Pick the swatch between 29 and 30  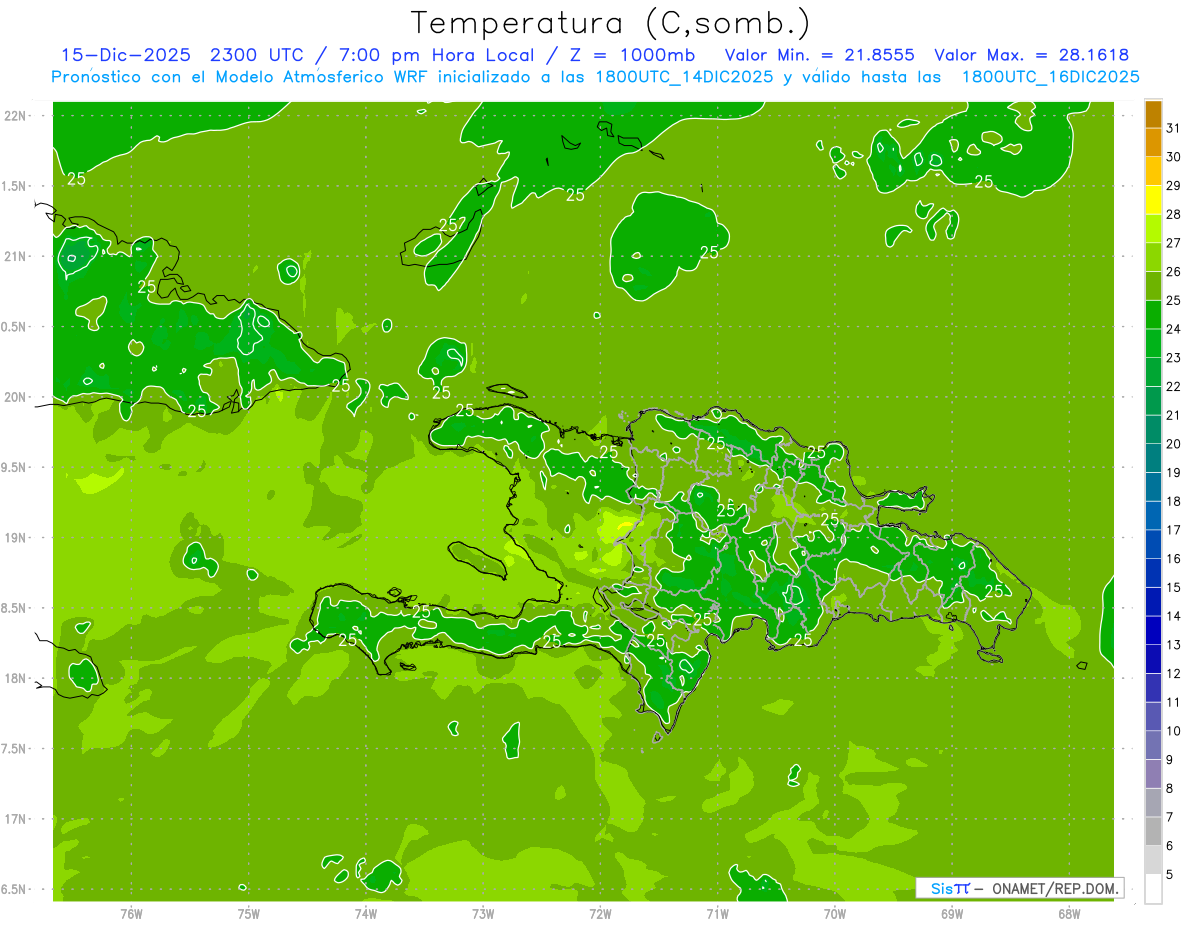[1153, 172]
